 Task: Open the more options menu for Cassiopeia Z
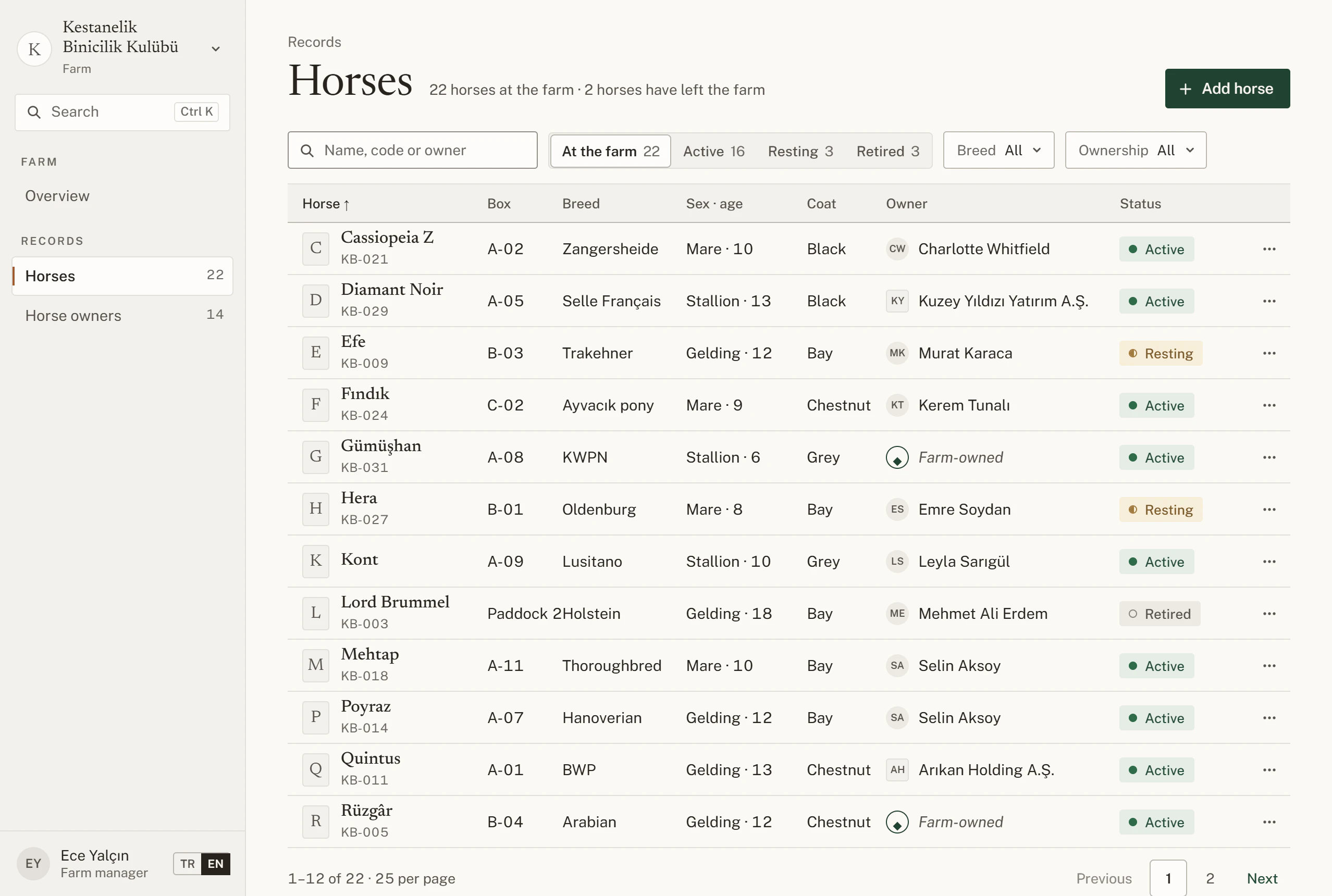tap(1269, 249)
